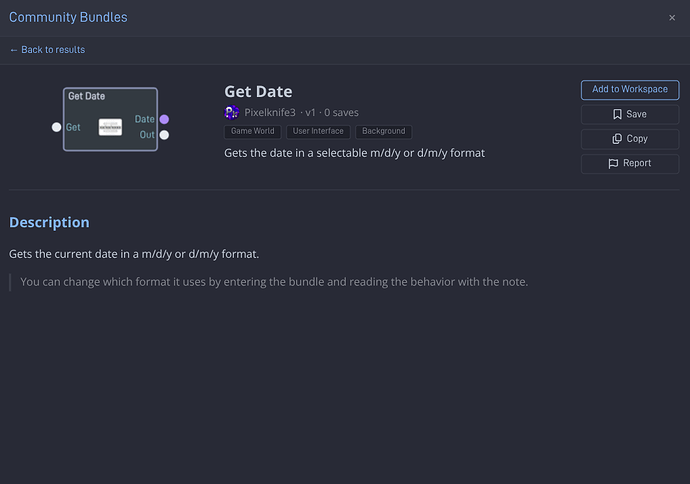The height and width of the screenshot is (484, 690).
Task: Click the flag icon on Report
Action: (x=613, y=164)
